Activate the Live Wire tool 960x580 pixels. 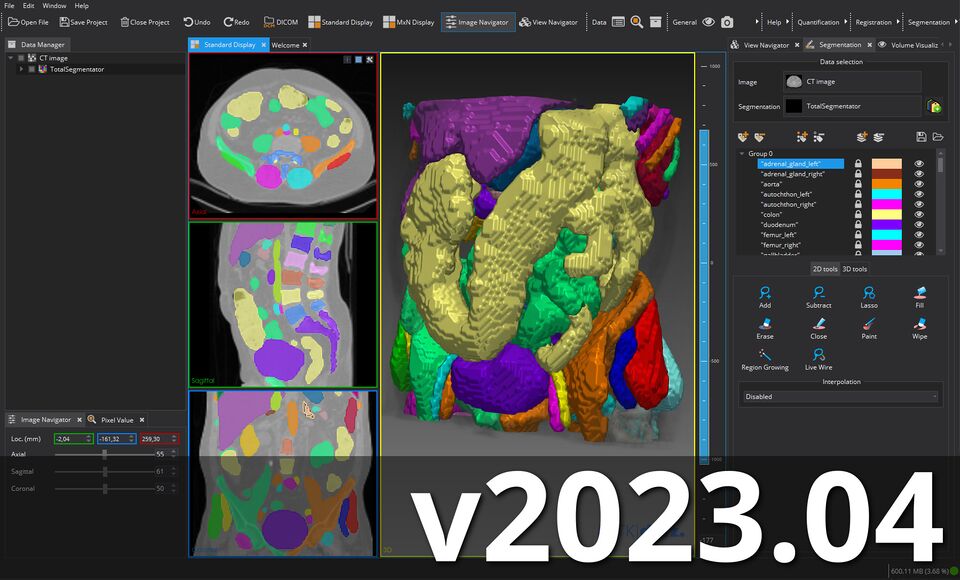click(818, 358)
